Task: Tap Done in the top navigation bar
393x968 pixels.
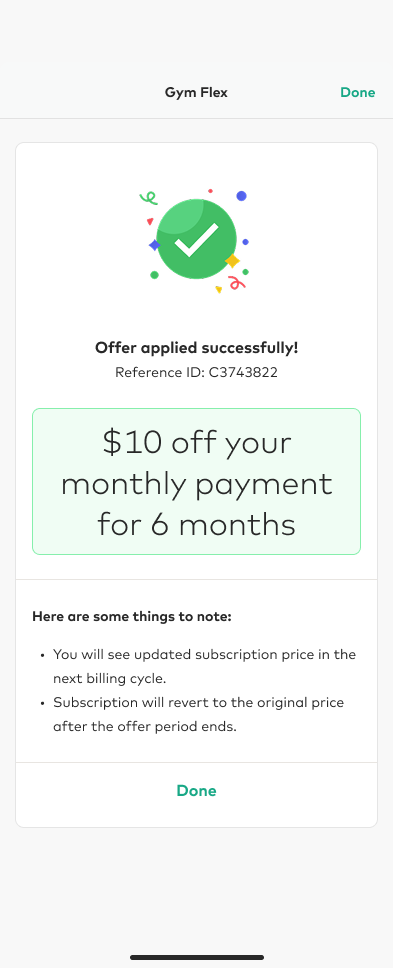Action: tap(357, 93)
